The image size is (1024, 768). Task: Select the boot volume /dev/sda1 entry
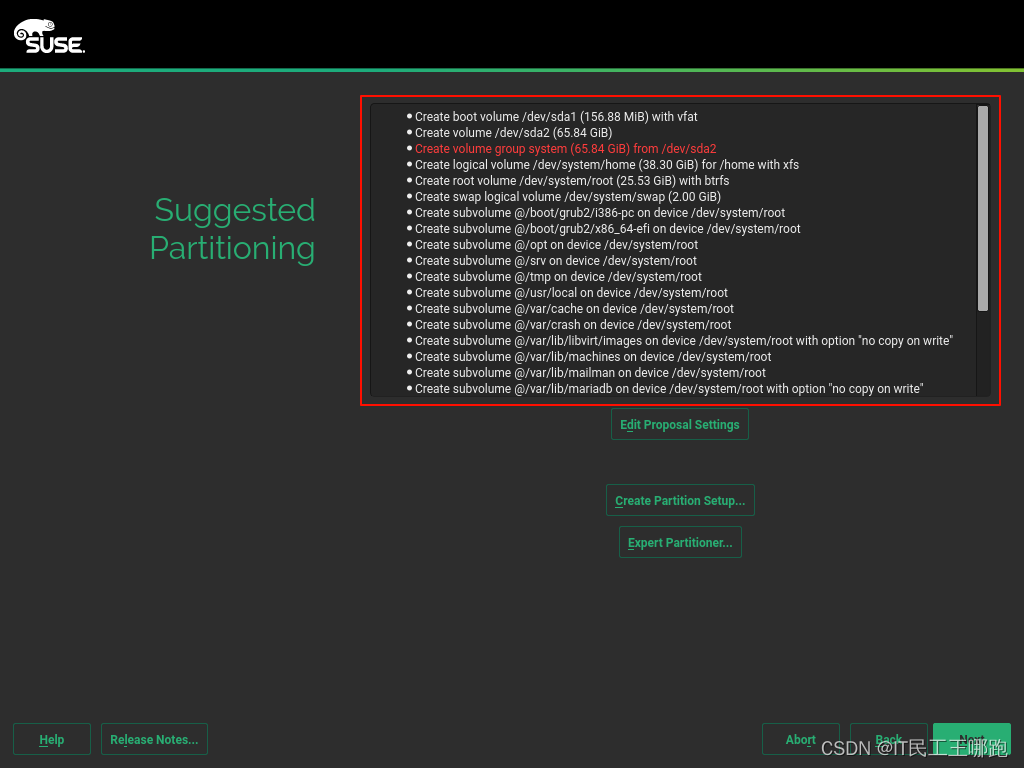click(557, 116)
